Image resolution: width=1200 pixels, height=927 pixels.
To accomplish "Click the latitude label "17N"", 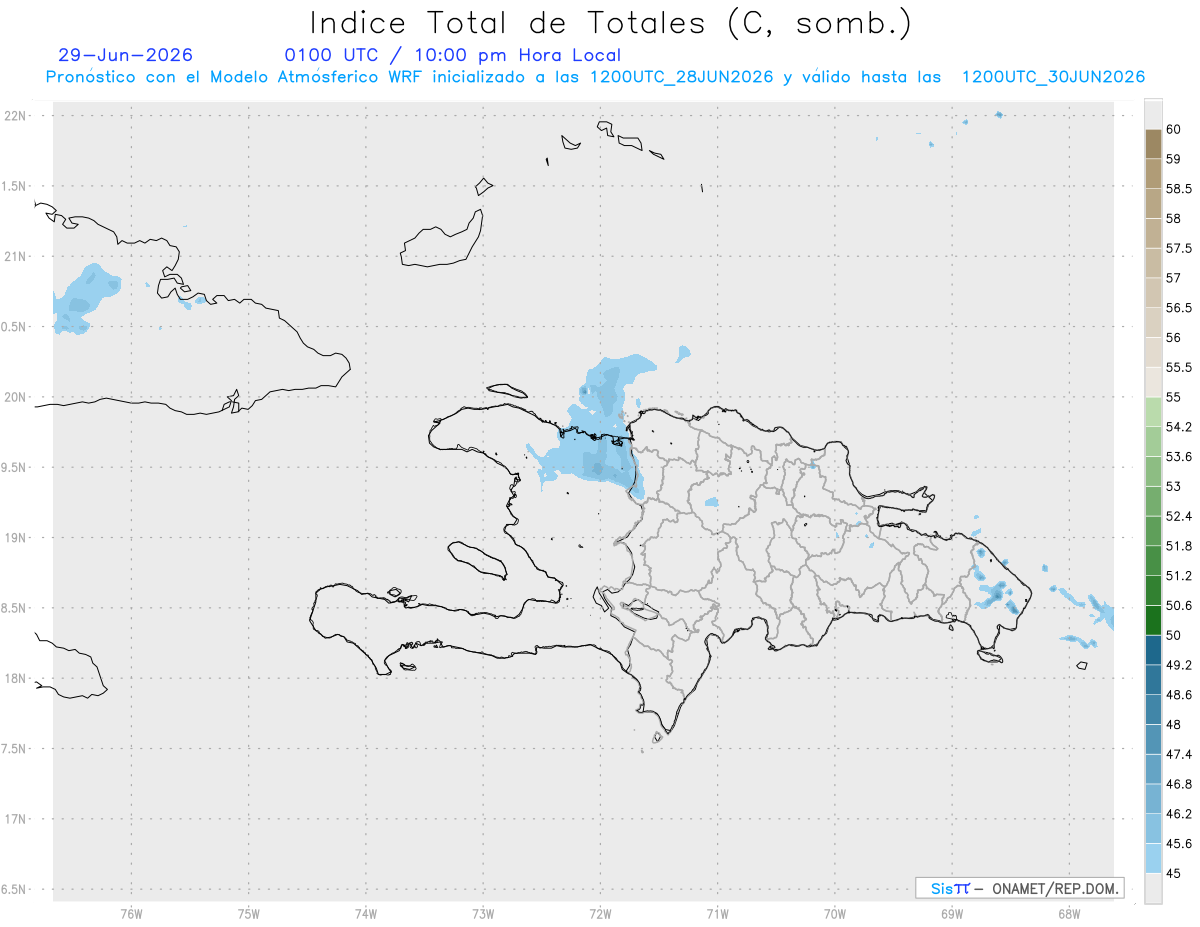I will coord(15,819).
